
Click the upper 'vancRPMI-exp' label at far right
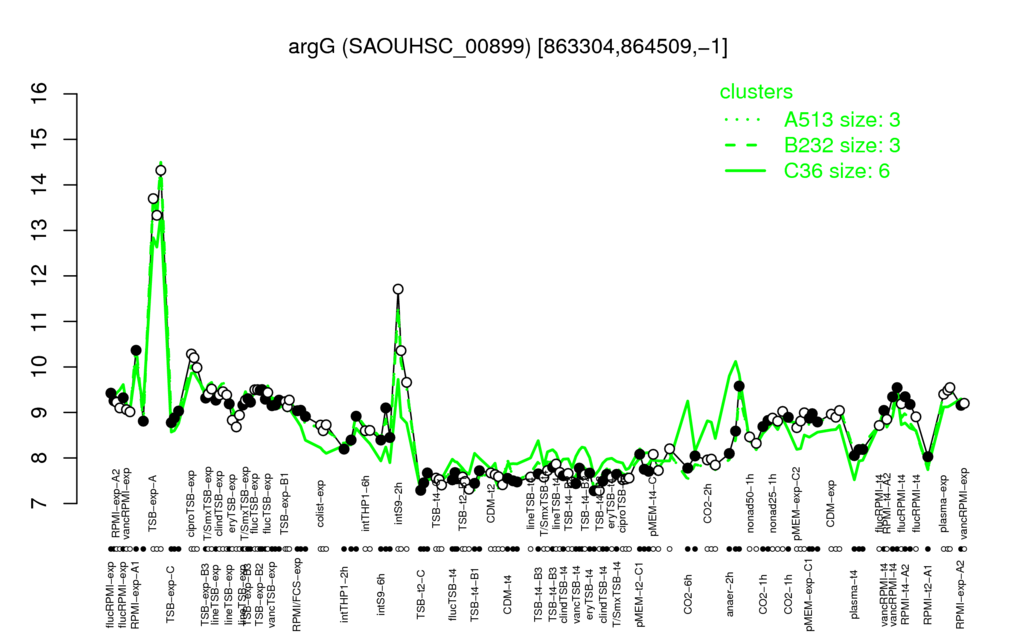click(964, 502)
